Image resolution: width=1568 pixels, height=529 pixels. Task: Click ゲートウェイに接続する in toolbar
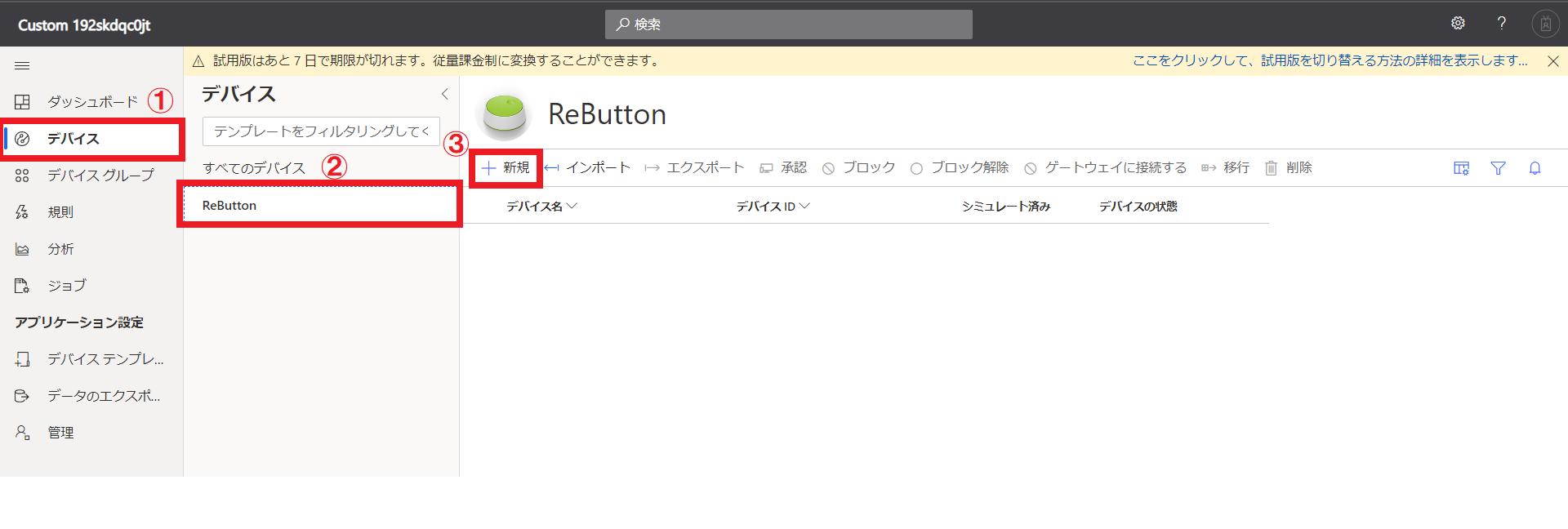pos(1106,168)
